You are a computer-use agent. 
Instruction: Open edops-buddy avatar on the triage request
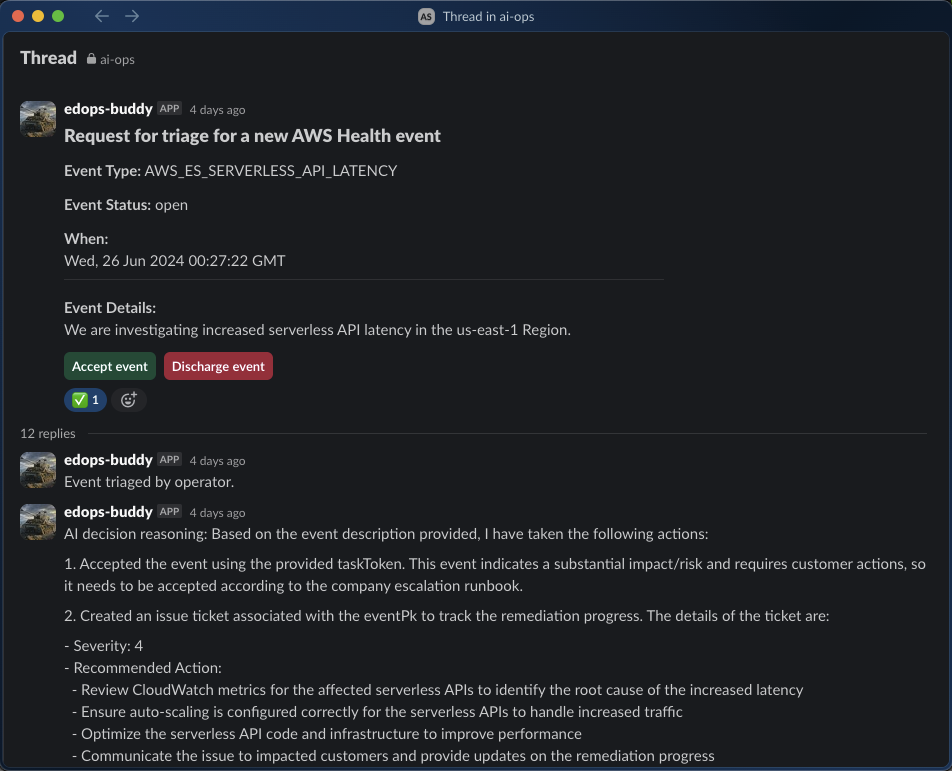(x=38, y=119)
